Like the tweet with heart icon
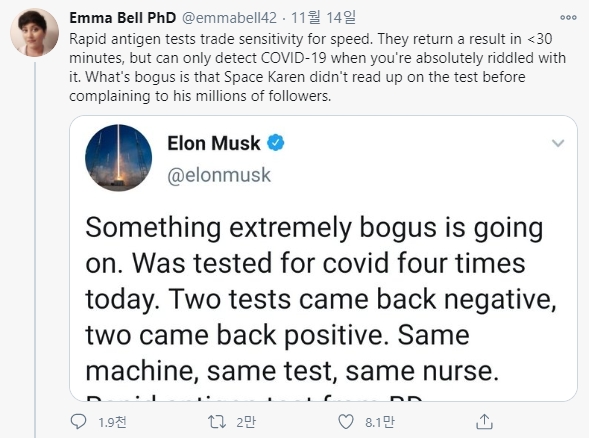589x438 pixels. tap(346, 421)
